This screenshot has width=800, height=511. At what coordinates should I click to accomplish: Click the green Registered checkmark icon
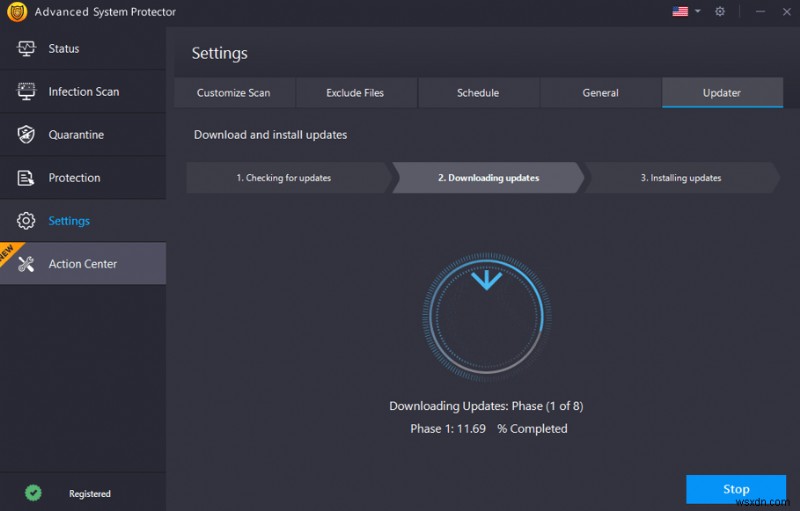[33, 493]
